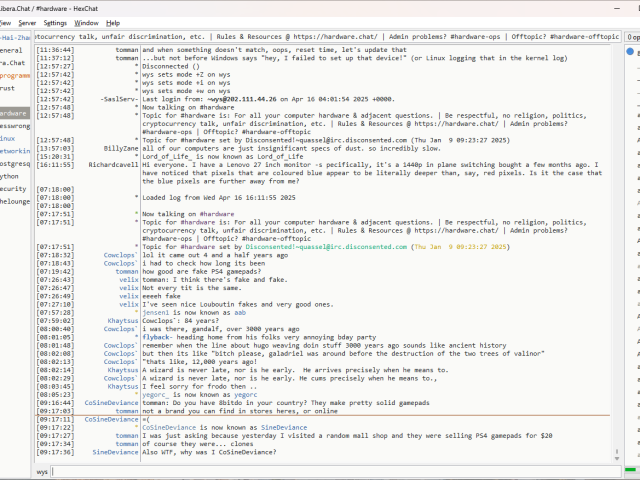Select the security channel

tap(12, 188)
